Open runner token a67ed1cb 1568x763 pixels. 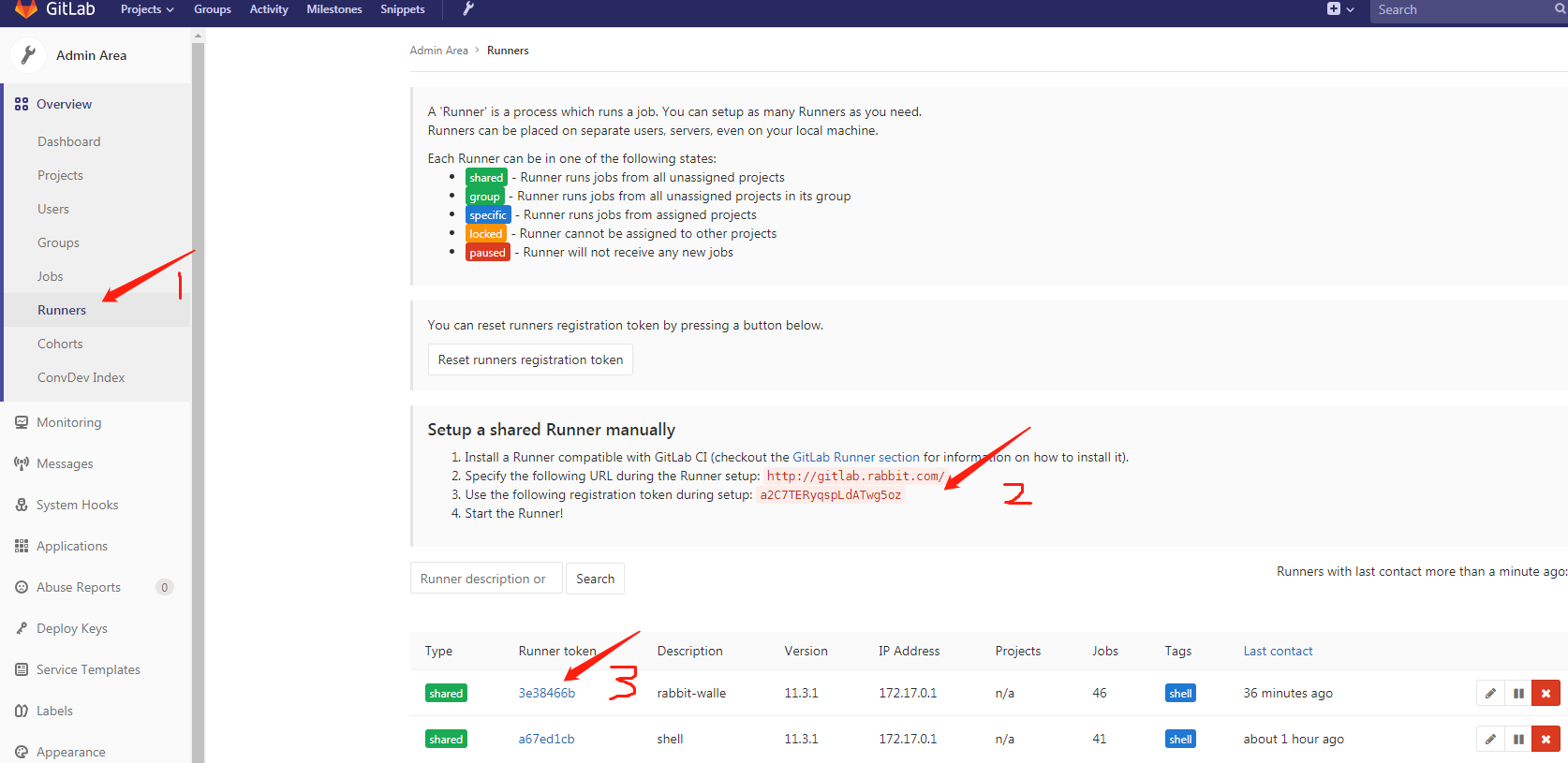point(546,739)
